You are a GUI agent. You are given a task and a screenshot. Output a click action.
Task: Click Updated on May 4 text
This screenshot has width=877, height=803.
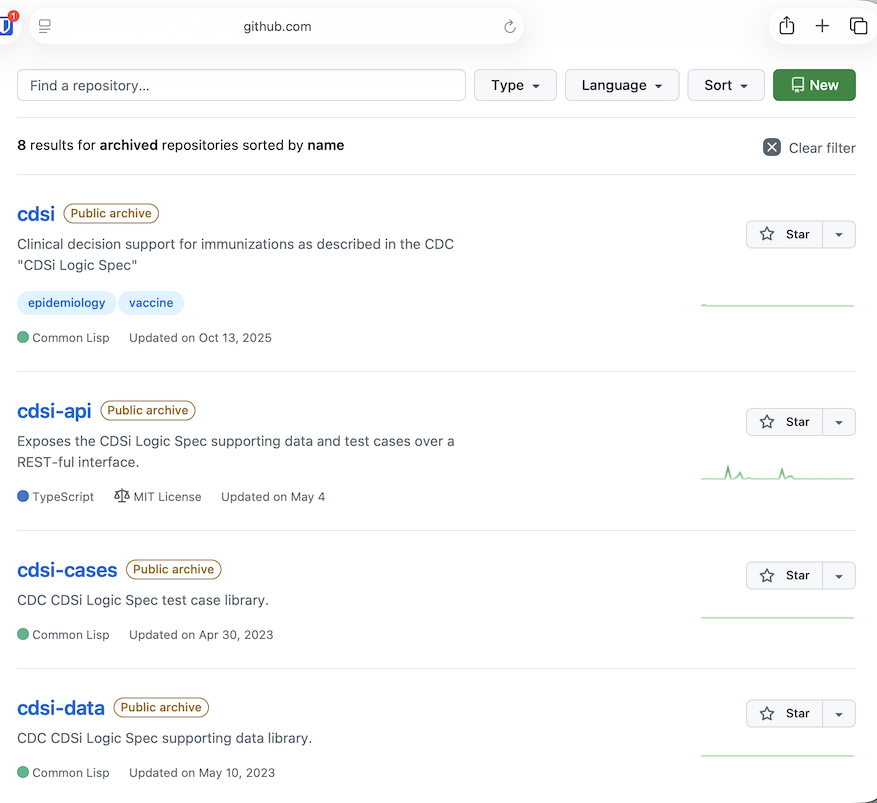[273, 497]
